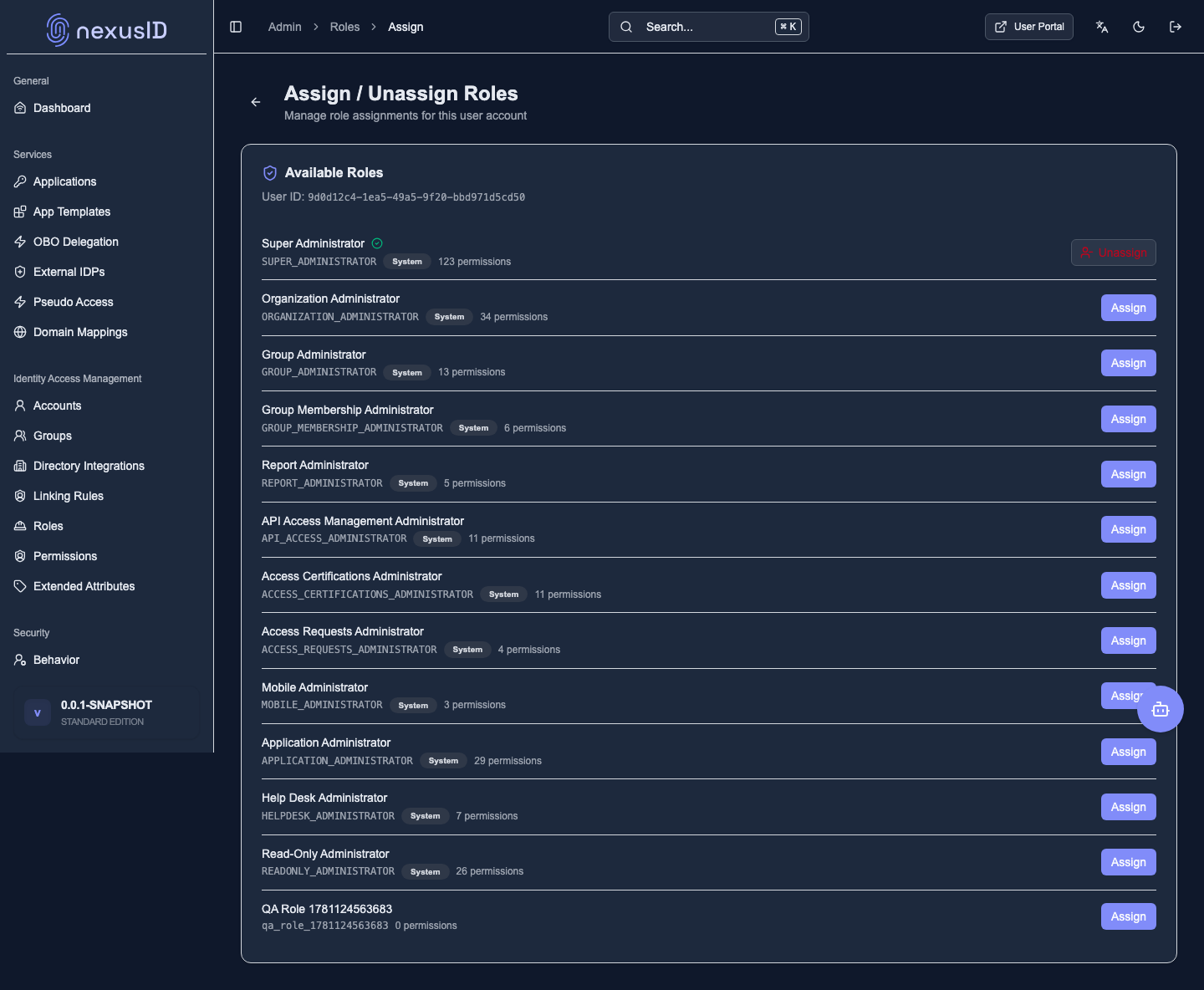The height and width of the screenshot is (990, 1204).
Task: Click the logout icon in header
Action: (1176, 27)
